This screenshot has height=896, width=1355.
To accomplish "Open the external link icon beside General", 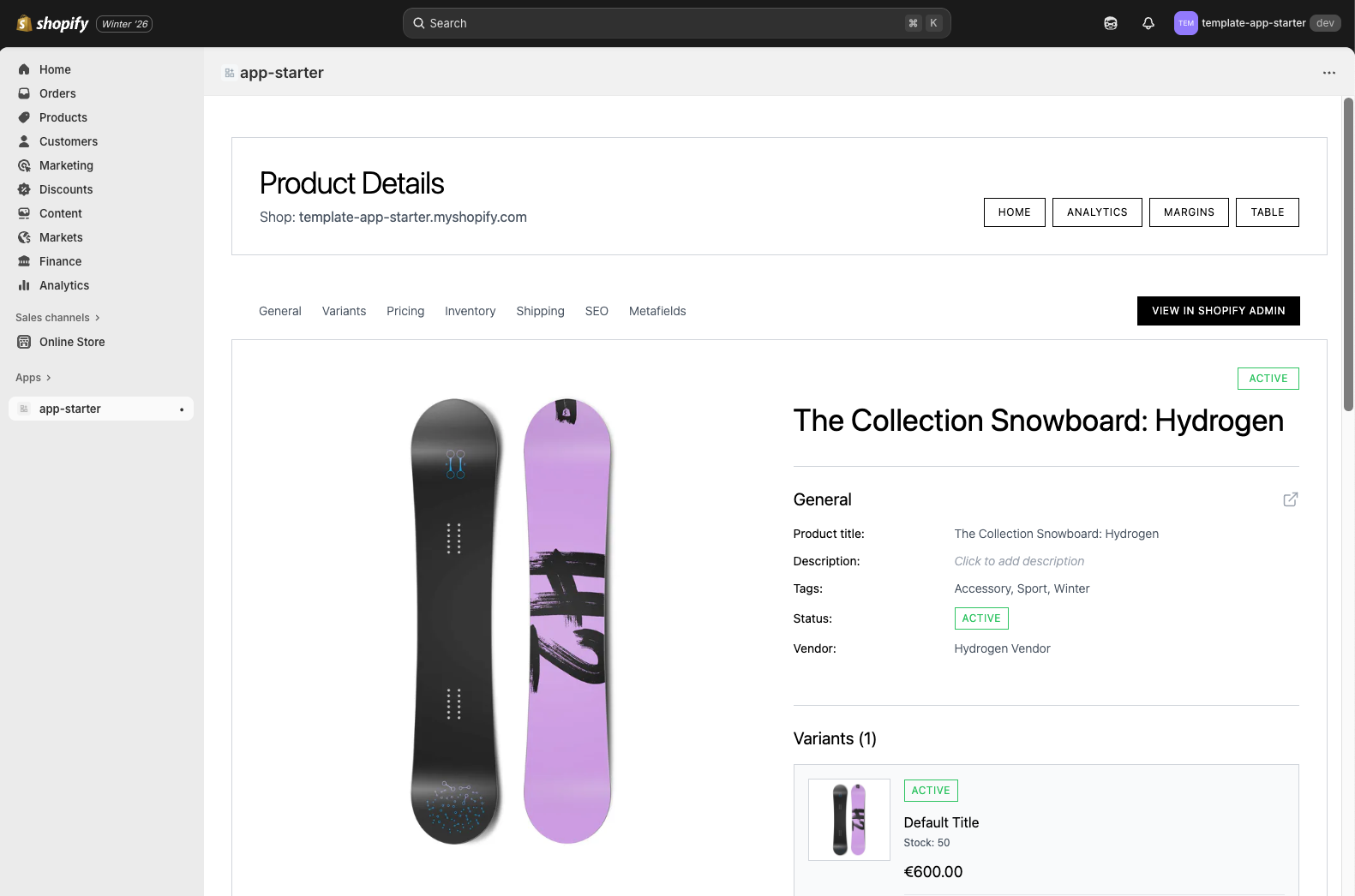I will click(1291, 499).
